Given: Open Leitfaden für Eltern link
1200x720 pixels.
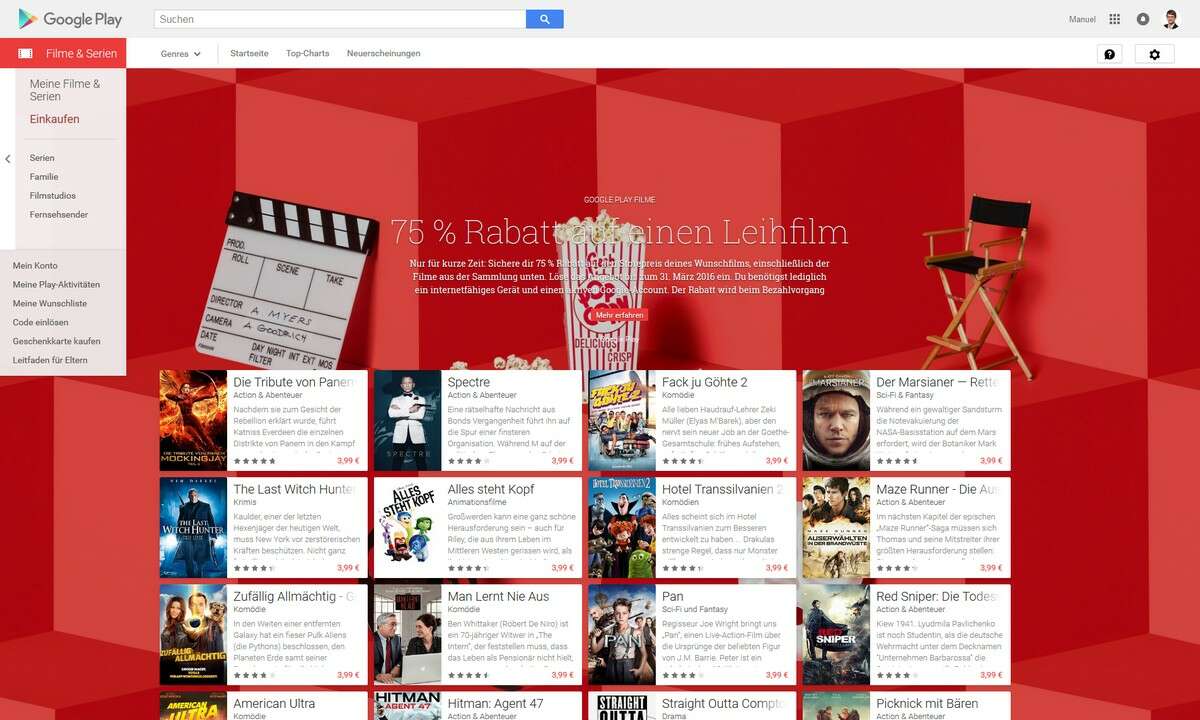Looking at the screenshot, I should 50,361.
